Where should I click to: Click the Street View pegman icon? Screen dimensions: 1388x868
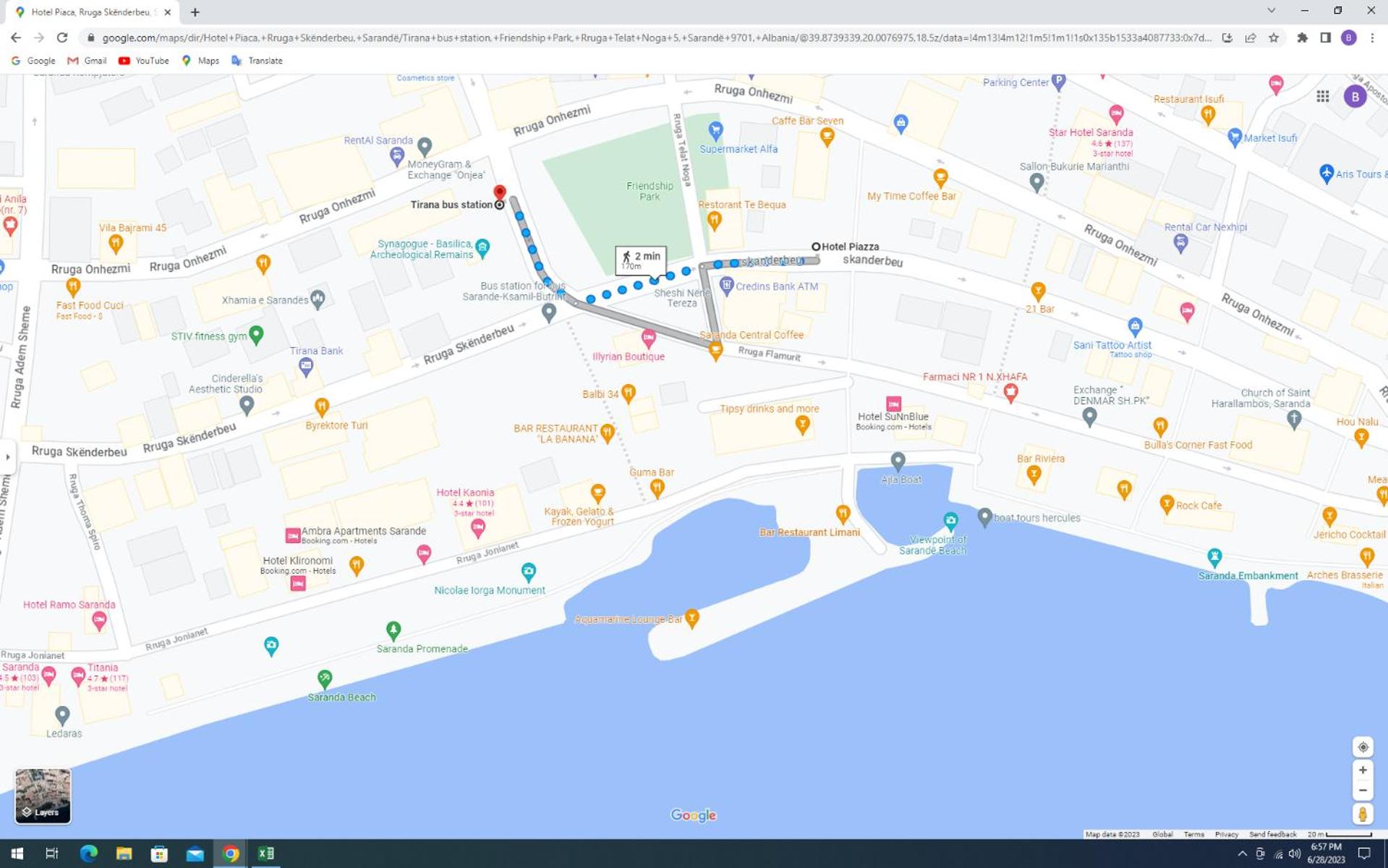[x=1362, y=814]
